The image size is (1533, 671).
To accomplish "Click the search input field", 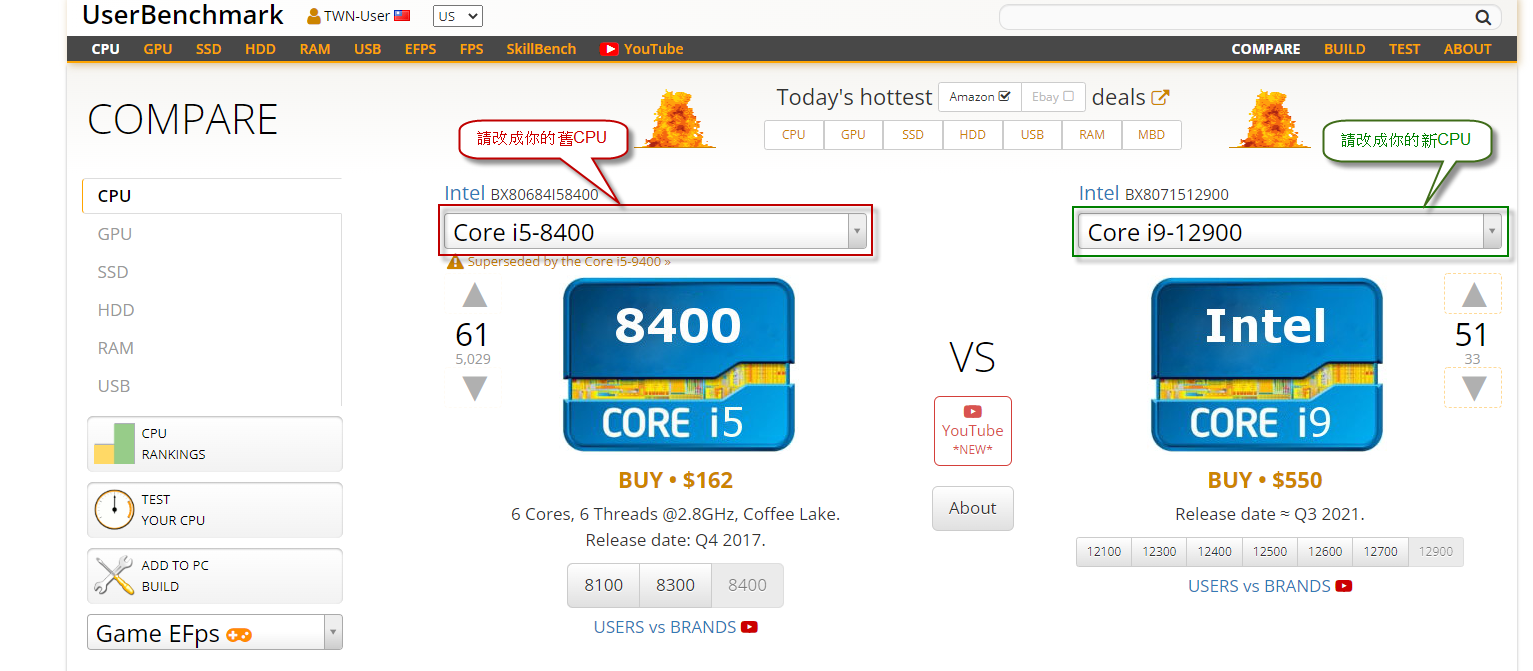I will click(1235, 17).
